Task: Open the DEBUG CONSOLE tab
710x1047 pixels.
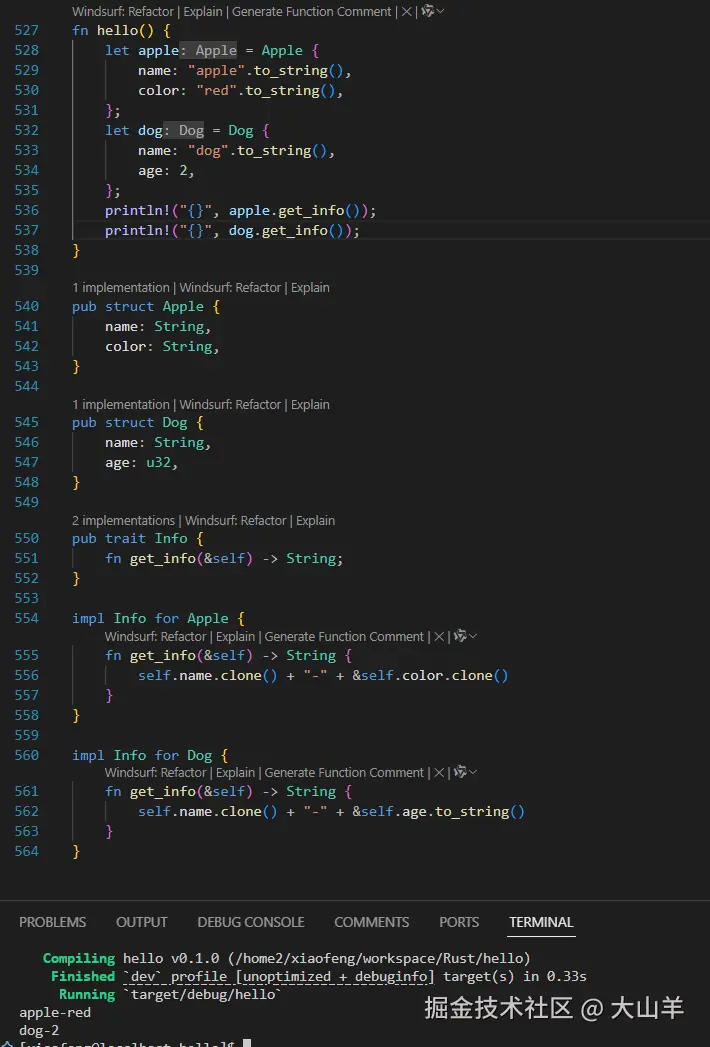Action: [x=250, y=922]
